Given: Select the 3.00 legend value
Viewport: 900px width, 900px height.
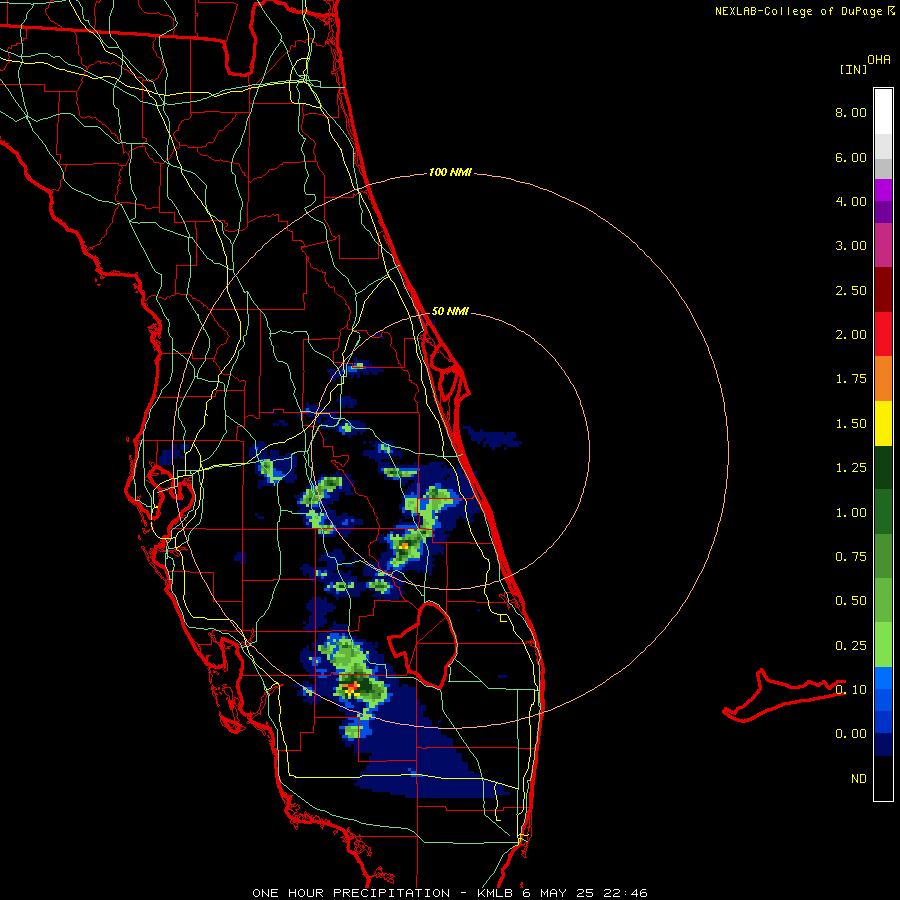Looking at the screenshot, I should coord(851,246).
